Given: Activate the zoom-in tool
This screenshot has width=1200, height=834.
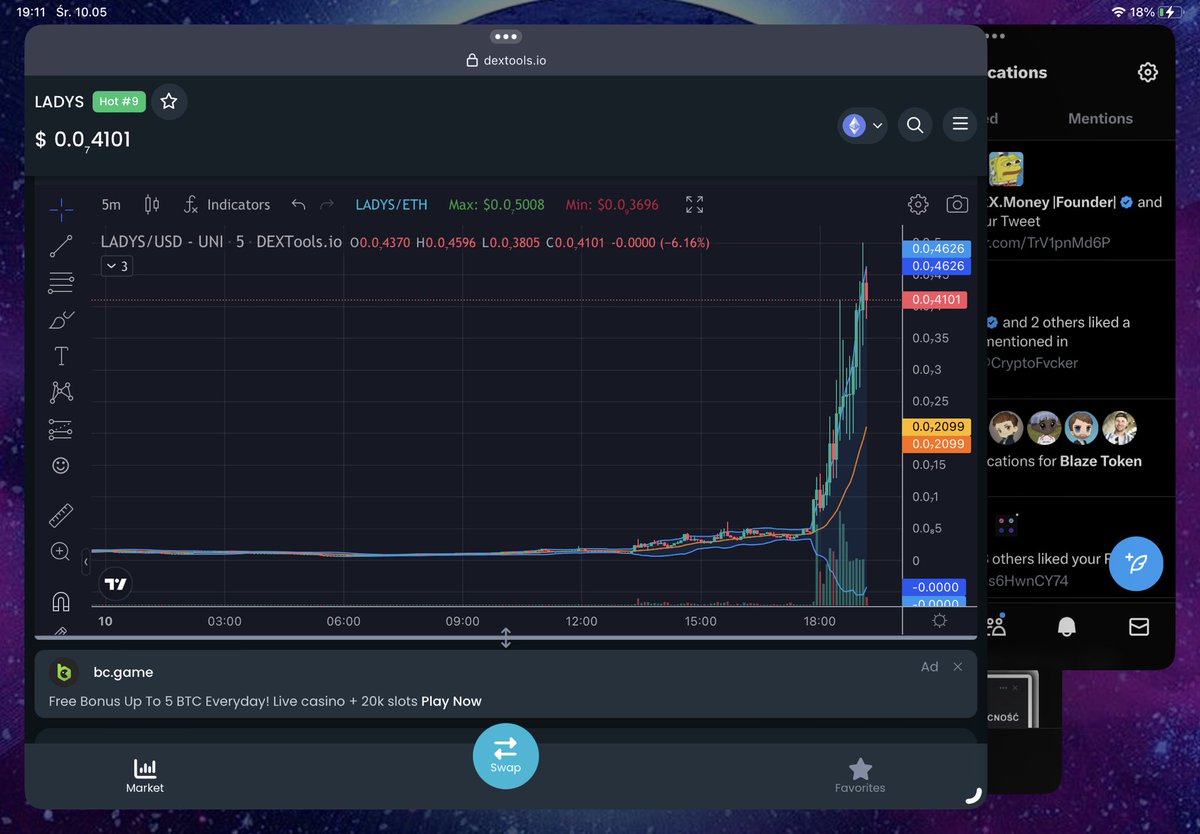Looking at the screenshot, I should (61, 552).
